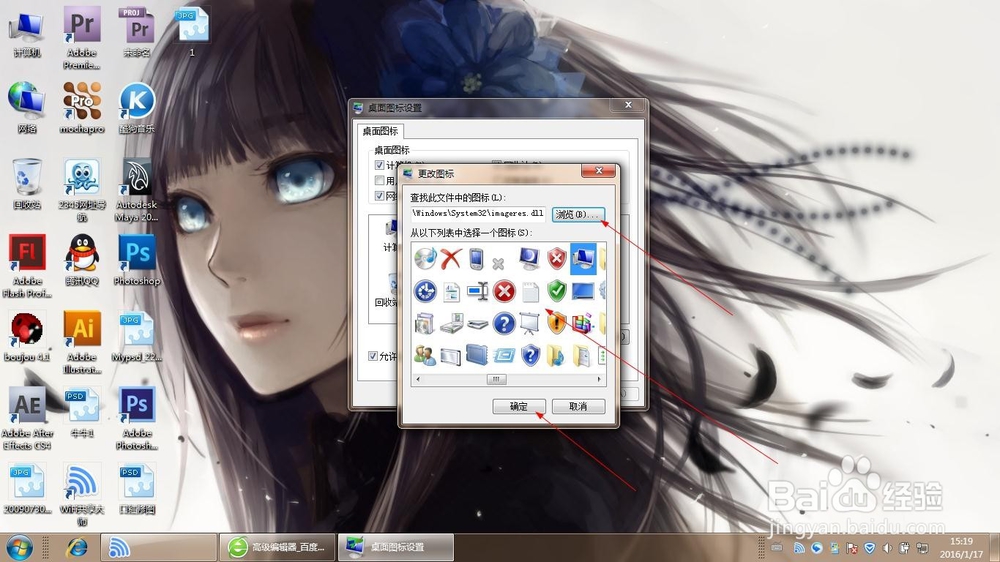Click the icon list scrollbar thumb
Image resolution: width=1000 pixels, height=562 pixels.
(x=496, y=379)
